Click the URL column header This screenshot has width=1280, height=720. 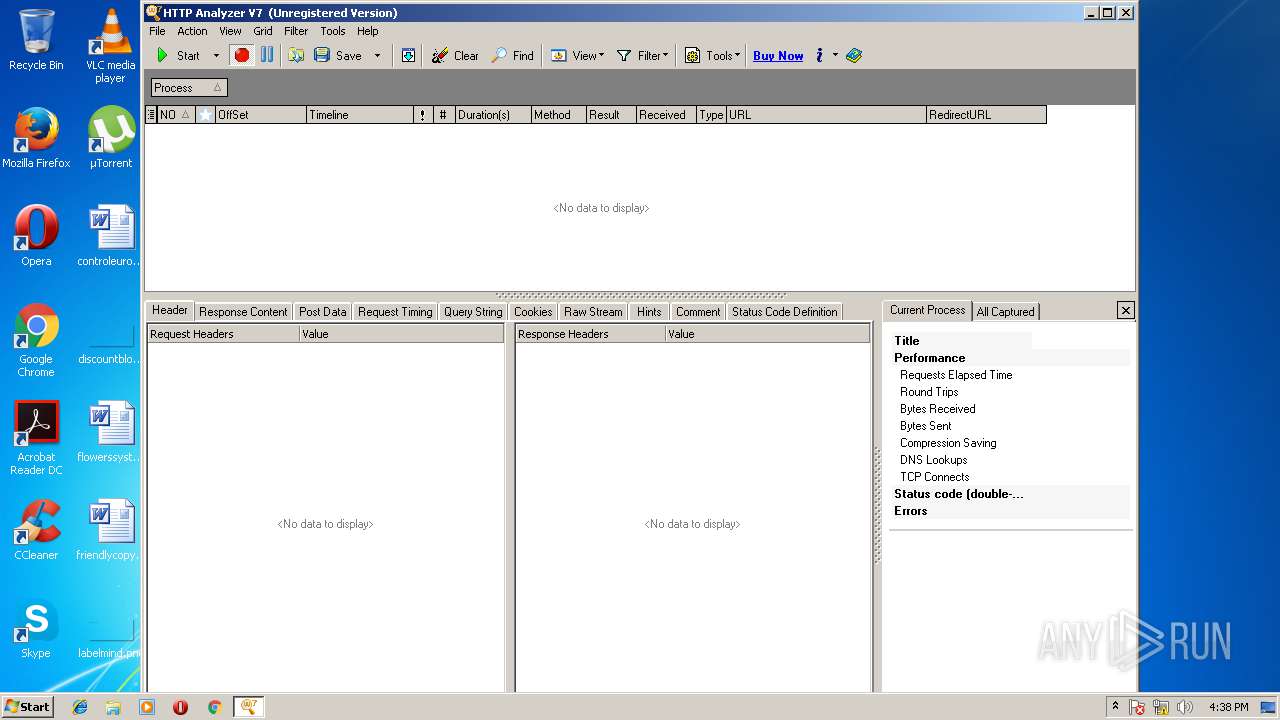coord(826,115)
